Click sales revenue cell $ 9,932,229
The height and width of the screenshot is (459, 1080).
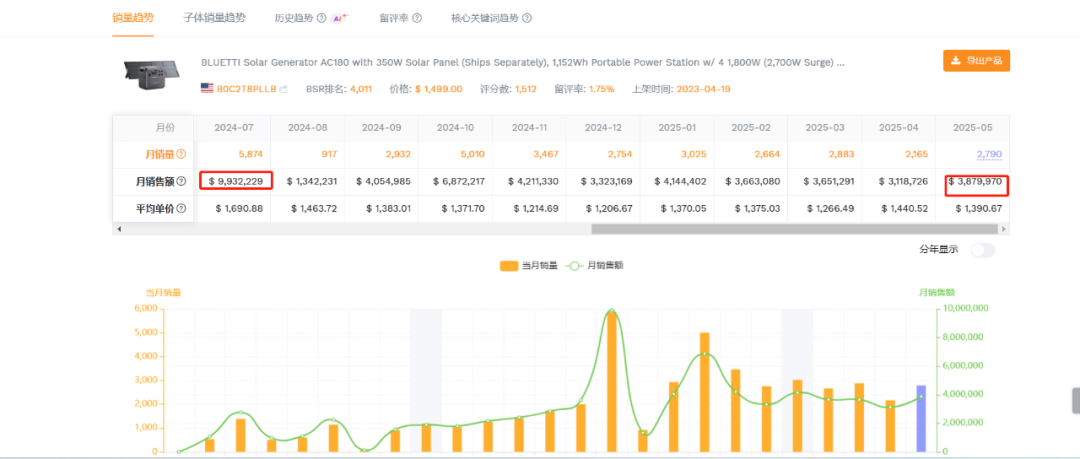click(236, 181)
